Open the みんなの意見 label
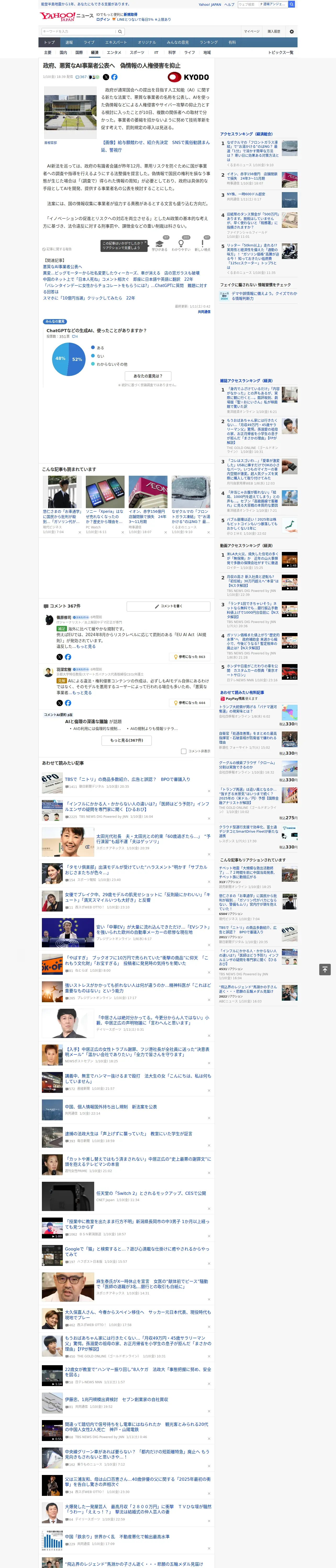The width and height of the screenshot is (336, 1568). [55, 321]
